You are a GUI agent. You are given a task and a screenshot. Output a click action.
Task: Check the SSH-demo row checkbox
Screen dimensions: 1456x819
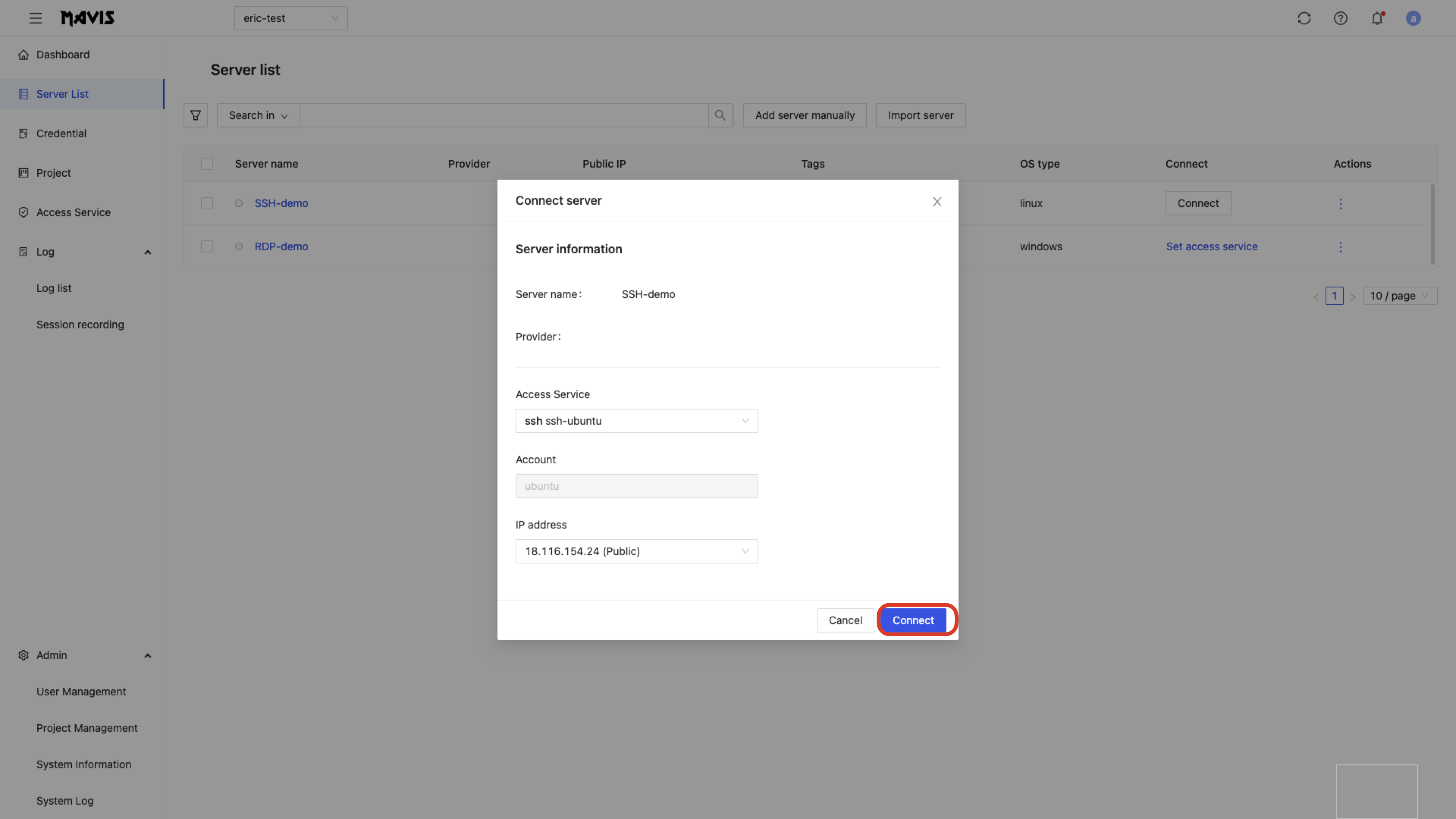click(x=207, y=204)
